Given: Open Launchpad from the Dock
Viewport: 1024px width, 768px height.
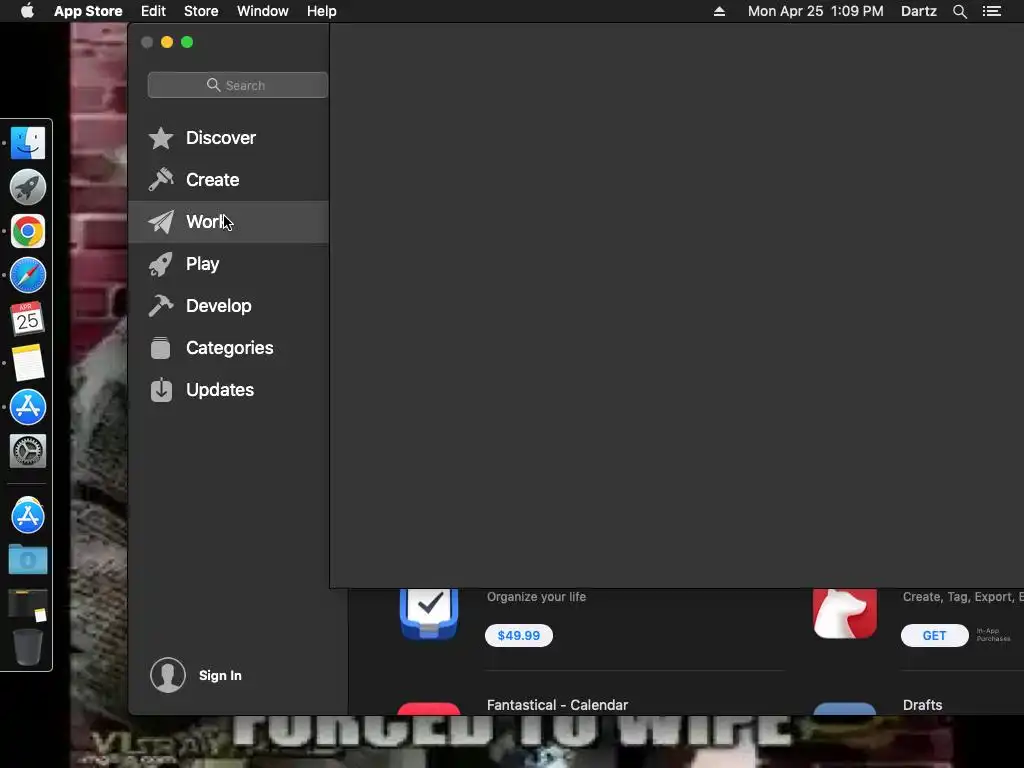Looking at the screenshot, I should (27, 187).
